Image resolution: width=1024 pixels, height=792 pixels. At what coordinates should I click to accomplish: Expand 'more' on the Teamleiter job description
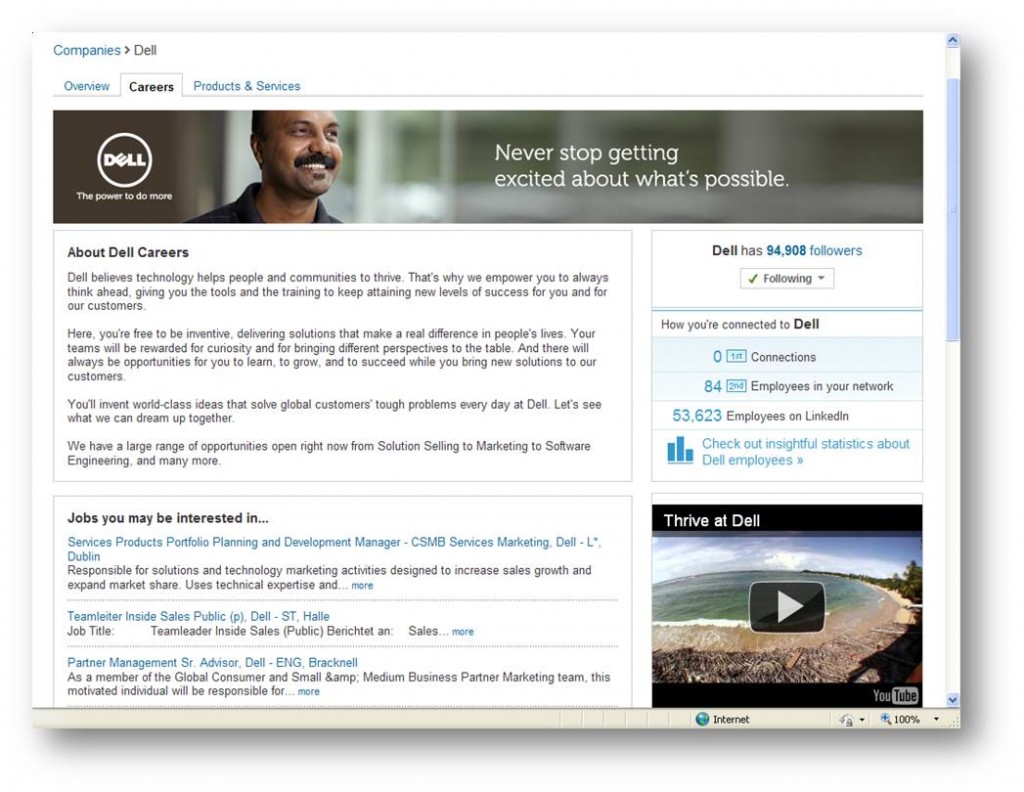[462, 632]
